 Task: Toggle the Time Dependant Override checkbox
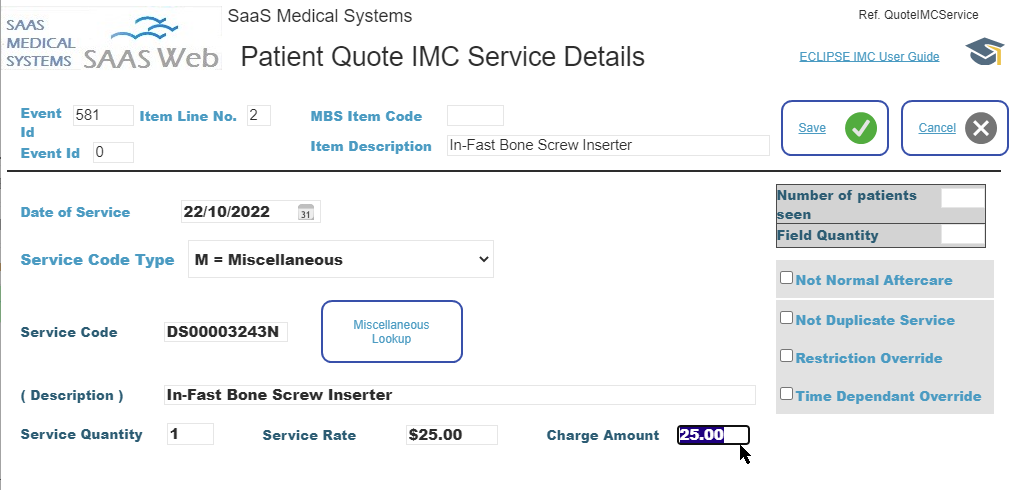(x=786, y=394)
